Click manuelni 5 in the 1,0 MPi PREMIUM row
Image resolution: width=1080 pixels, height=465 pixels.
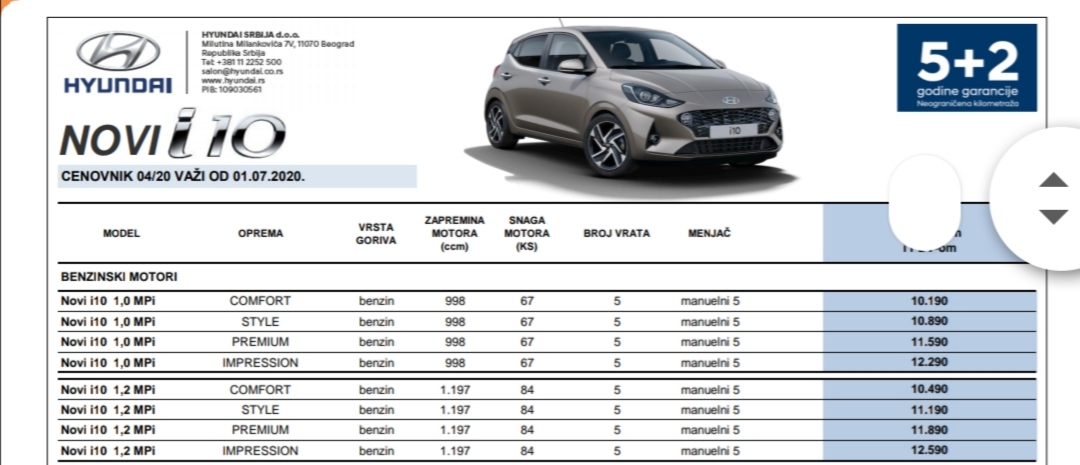(x=710, y=342)
